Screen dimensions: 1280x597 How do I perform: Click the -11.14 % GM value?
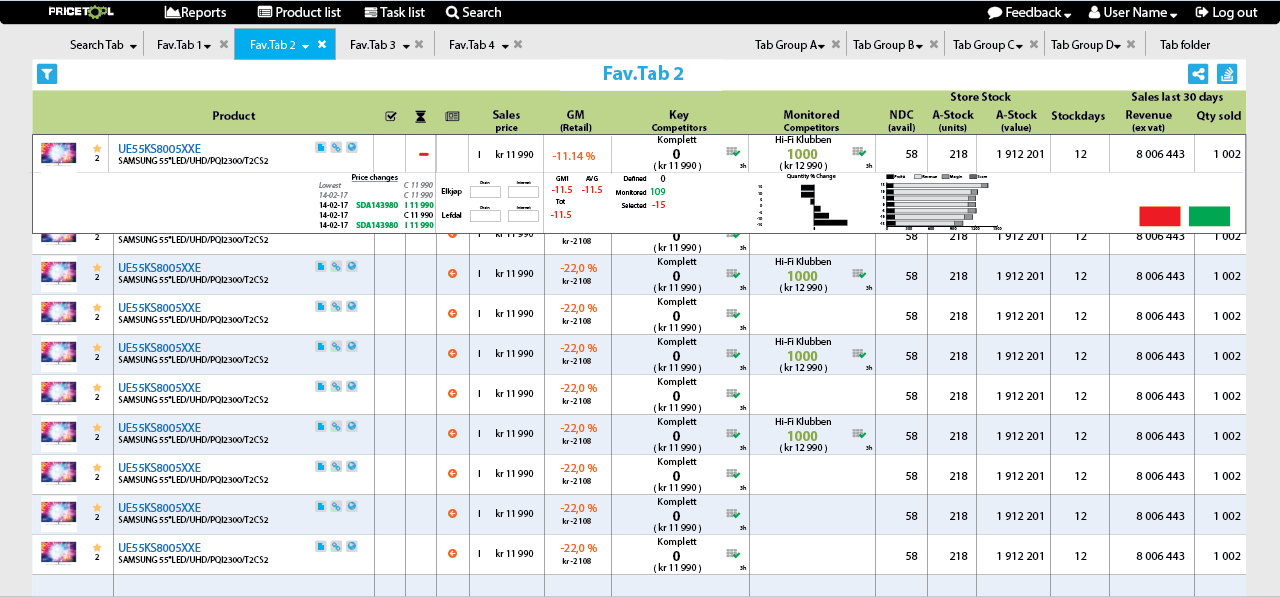(574, 156)
